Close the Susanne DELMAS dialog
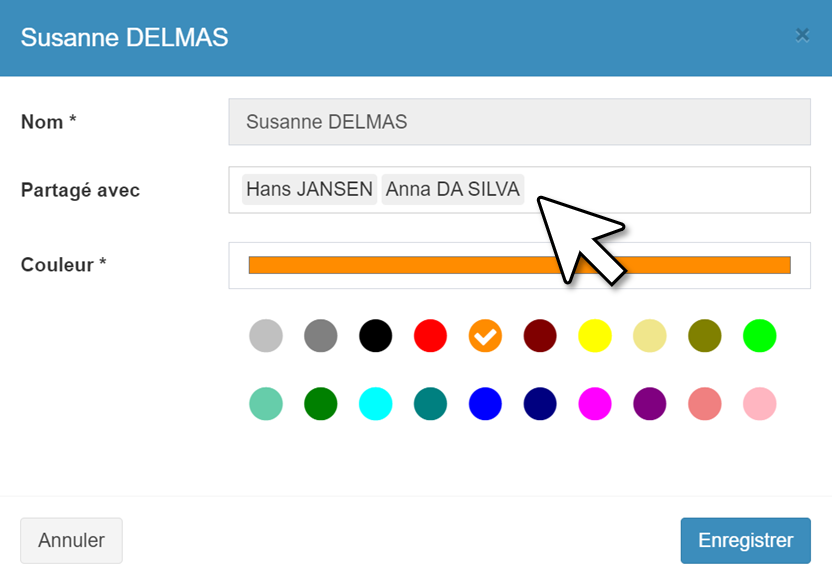This screenshot has width=832, height=584. click(x=802, y=36)
